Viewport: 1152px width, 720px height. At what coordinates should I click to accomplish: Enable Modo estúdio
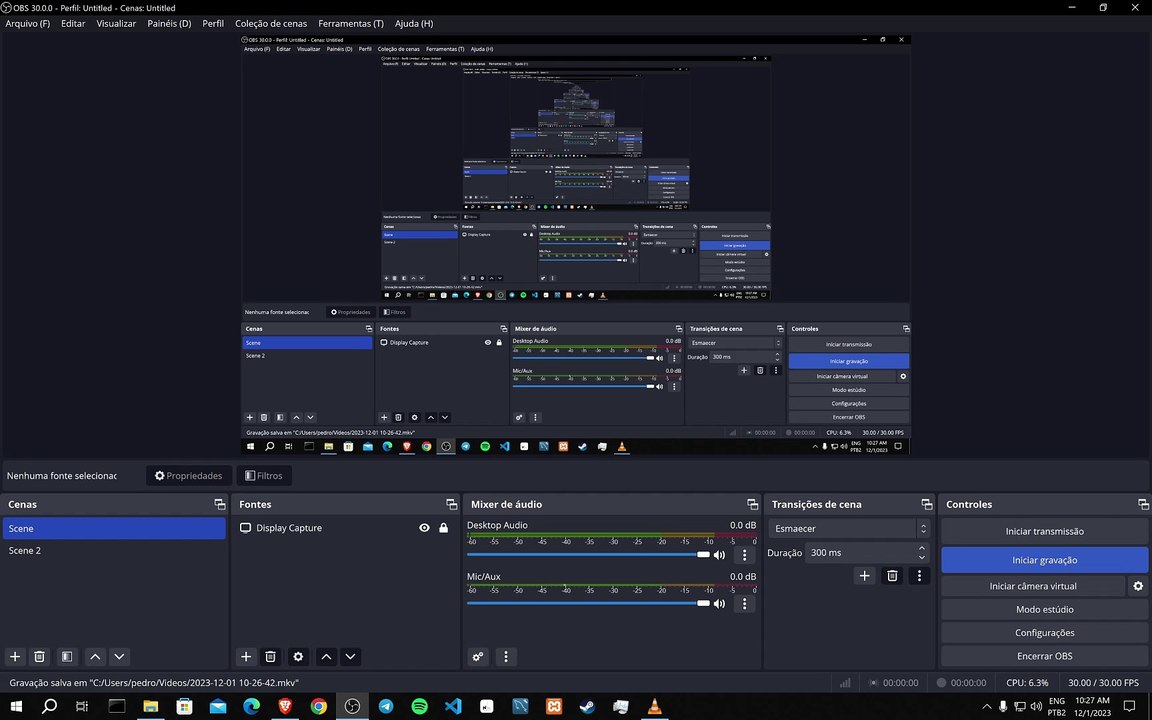tap(1044, 609)
